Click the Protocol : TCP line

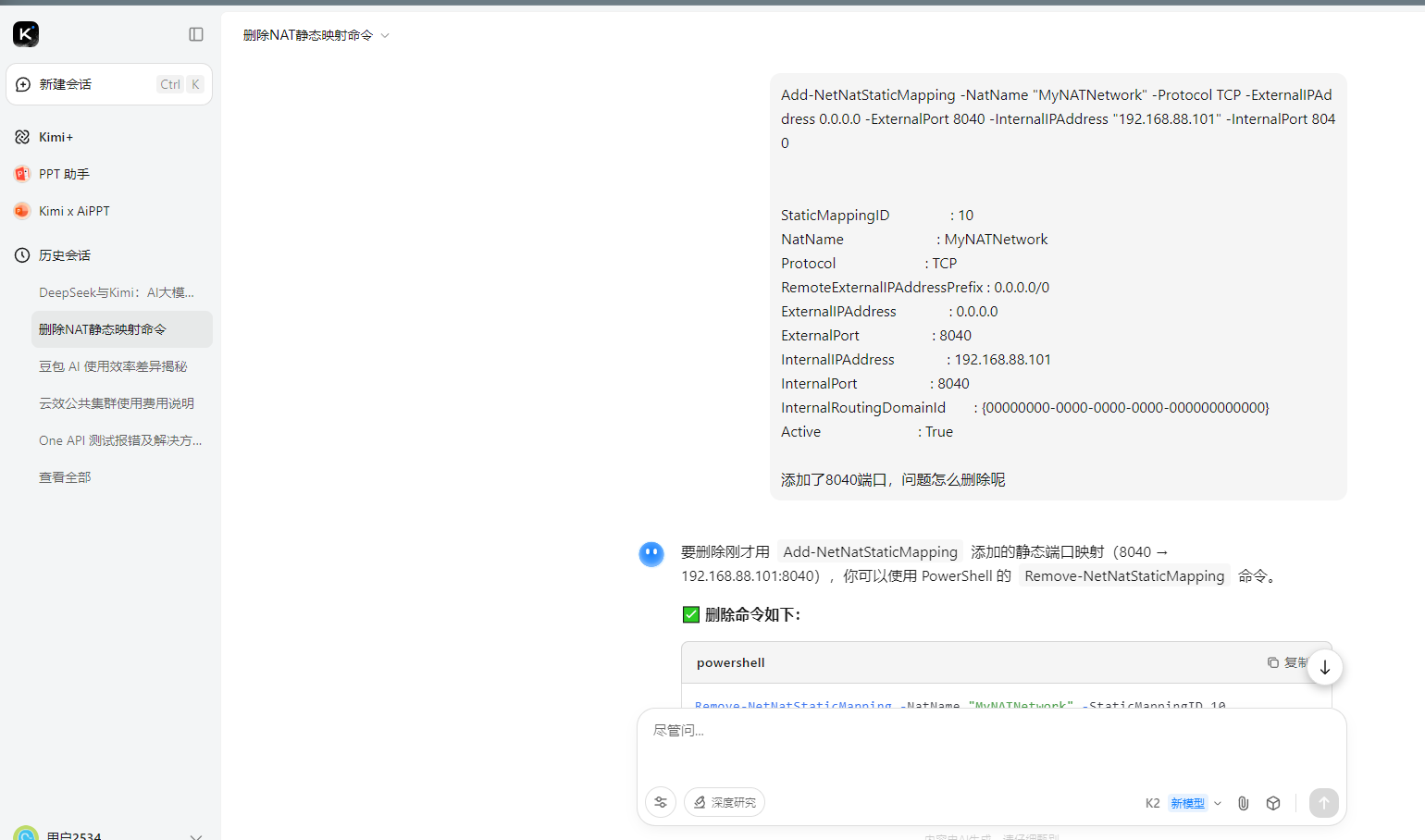[x=869, y=263]
